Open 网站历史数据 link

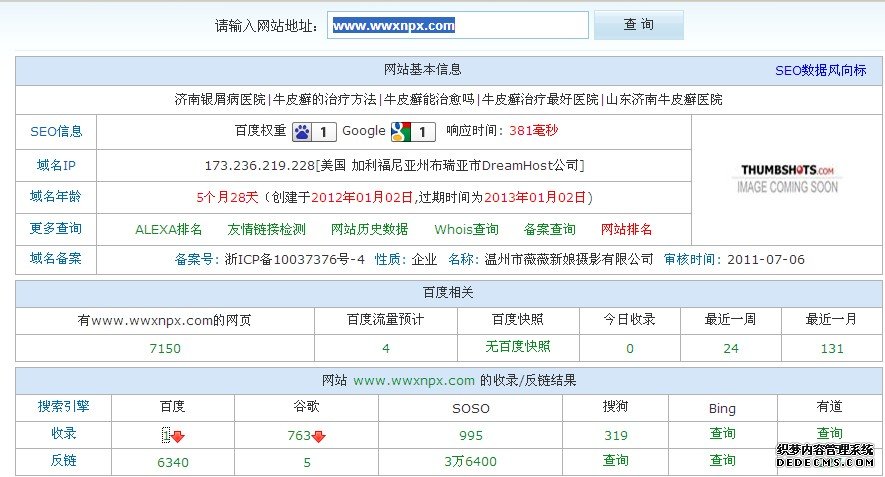click(x=369, y=229)
